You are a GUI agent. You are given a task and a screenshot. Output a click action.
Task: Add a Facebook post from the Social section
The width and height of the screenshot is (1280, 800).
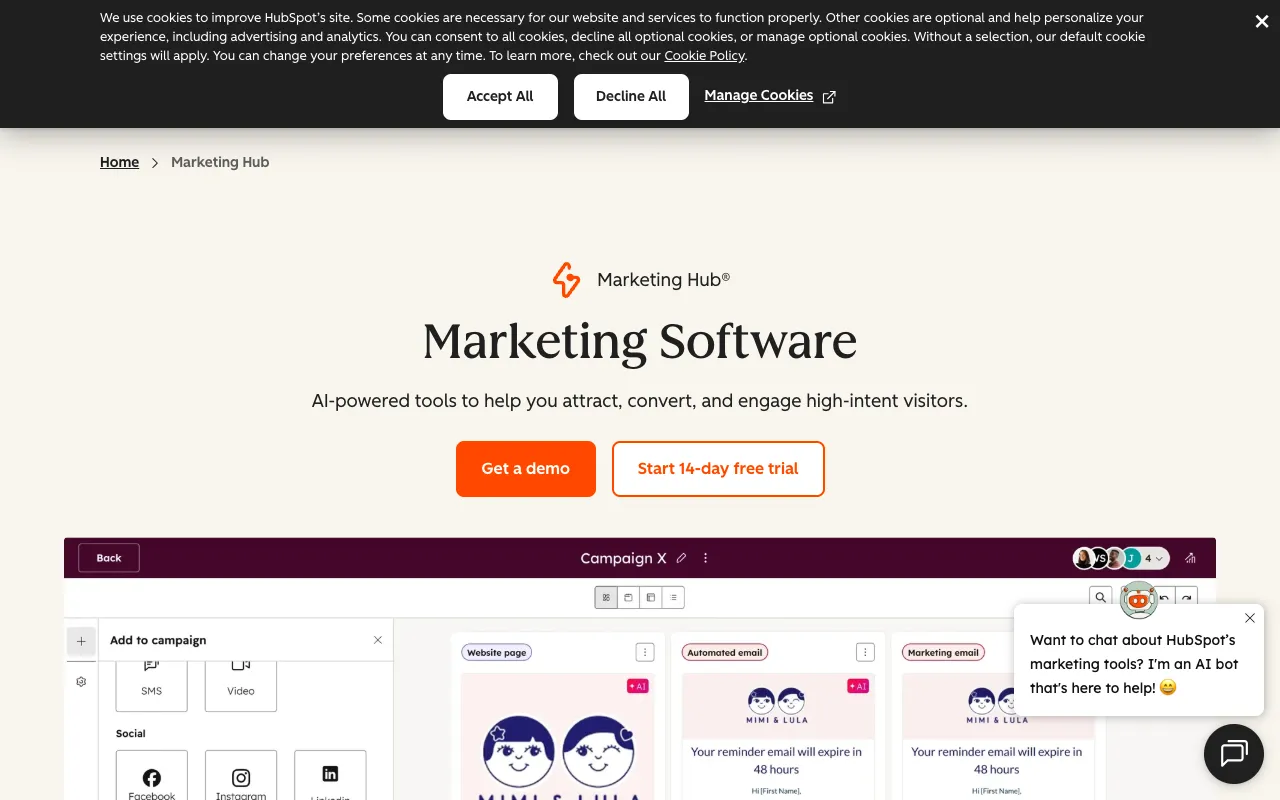151,777
